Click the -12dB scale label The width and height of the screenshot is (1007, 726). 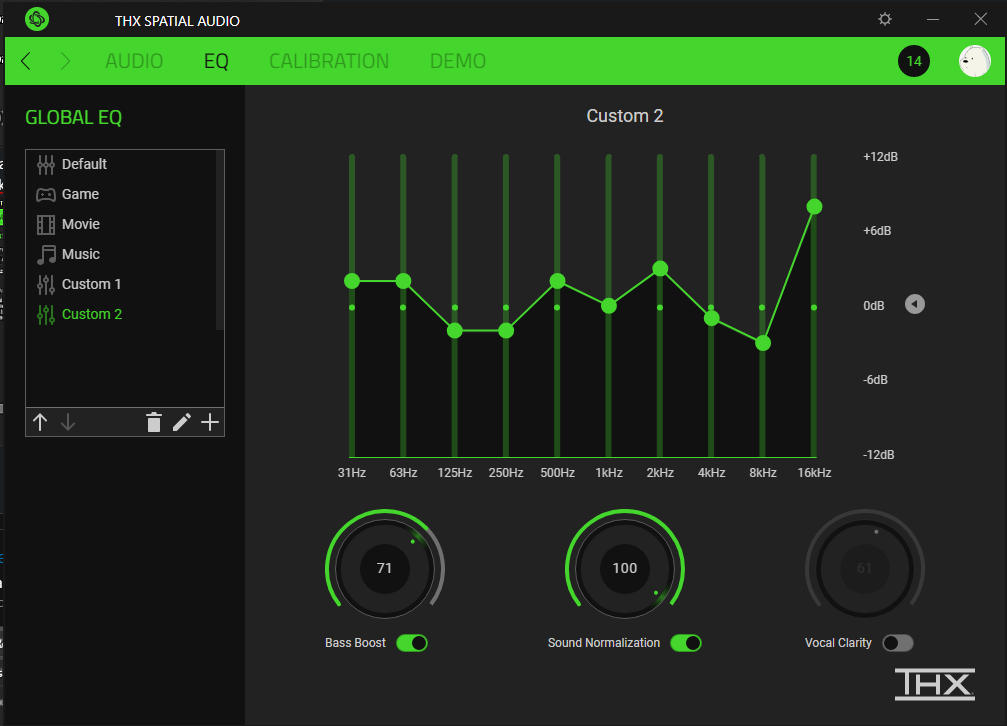point(878,454)
